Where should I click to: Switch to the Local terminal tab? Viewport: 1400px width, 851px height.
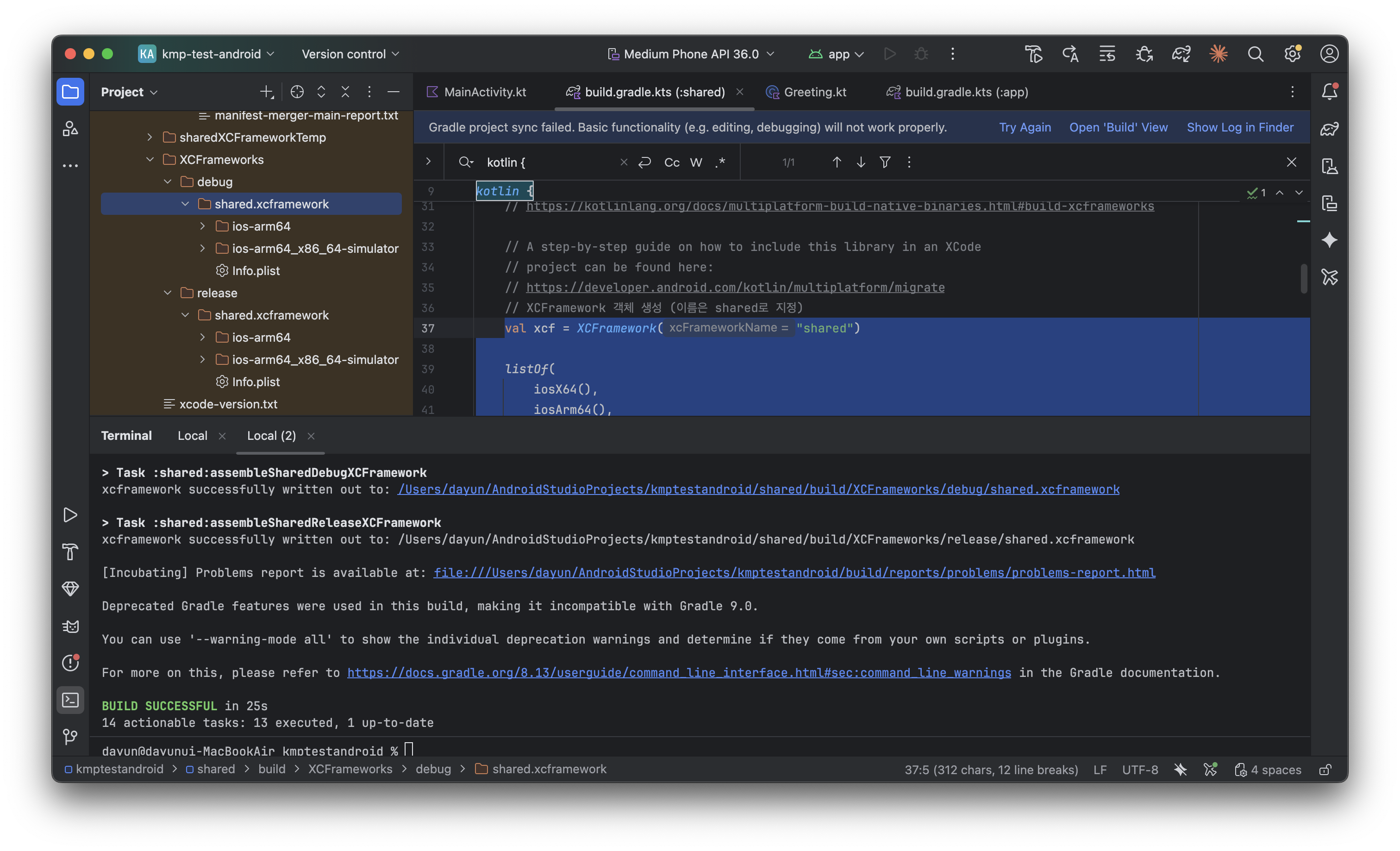click(193, 436)
